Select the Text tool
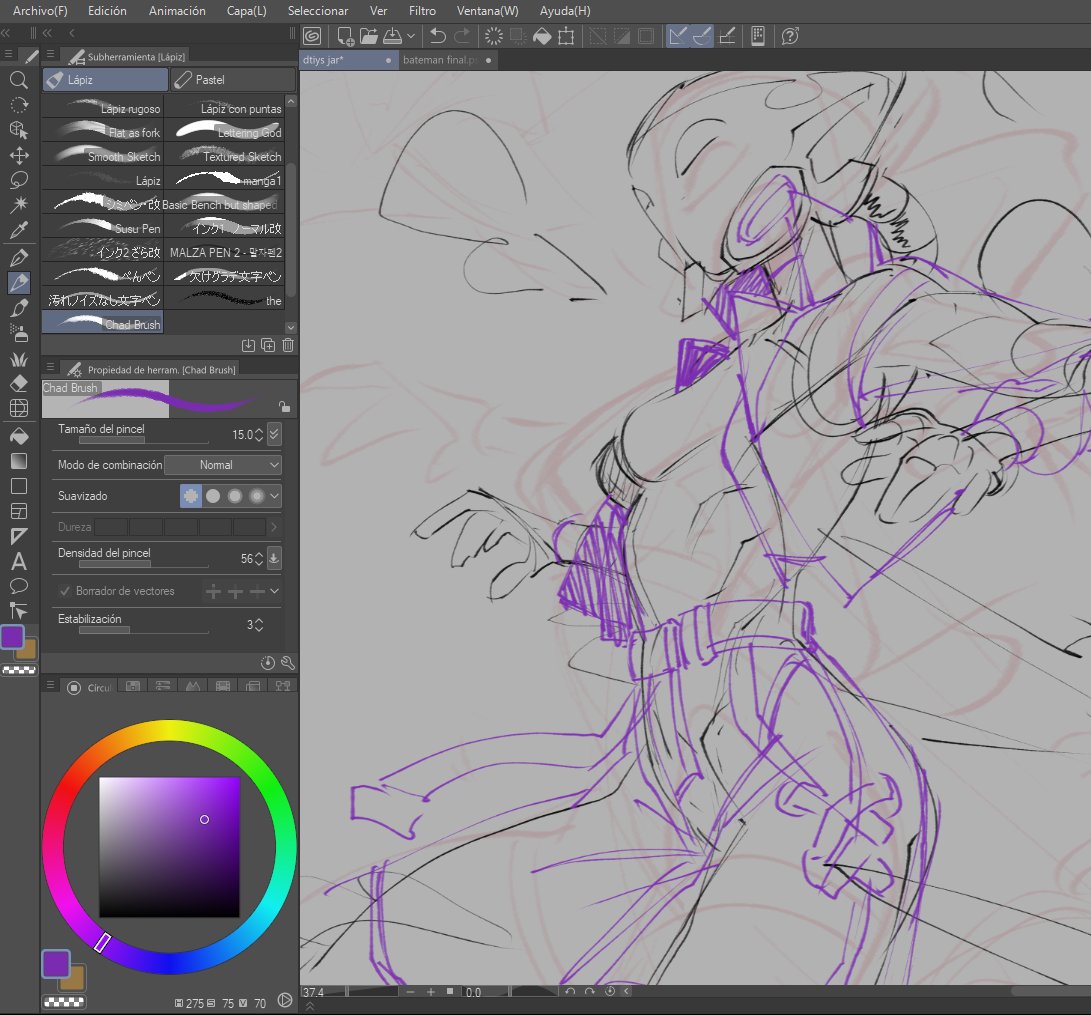The height and width of the screenshot is (1015, 1091). 19,561
